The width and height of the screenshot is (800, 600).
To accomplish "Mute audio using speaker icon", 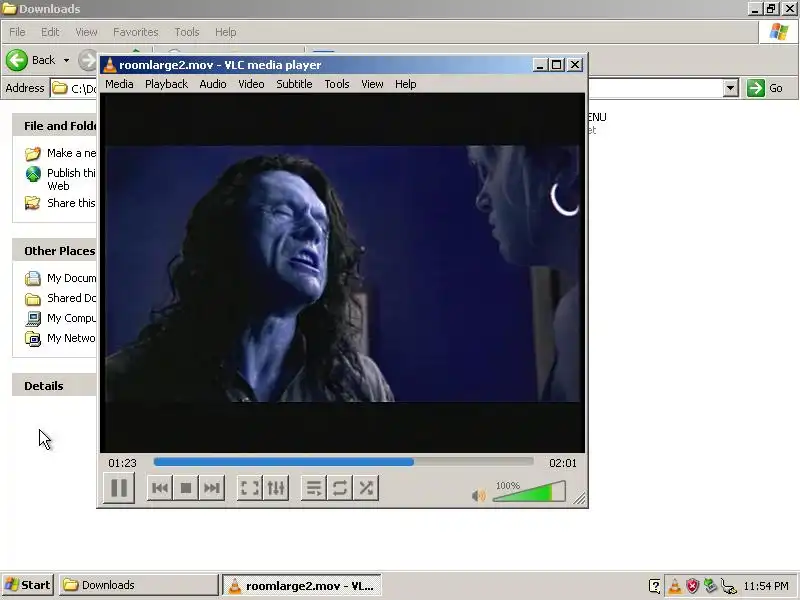I will (479, 495).
